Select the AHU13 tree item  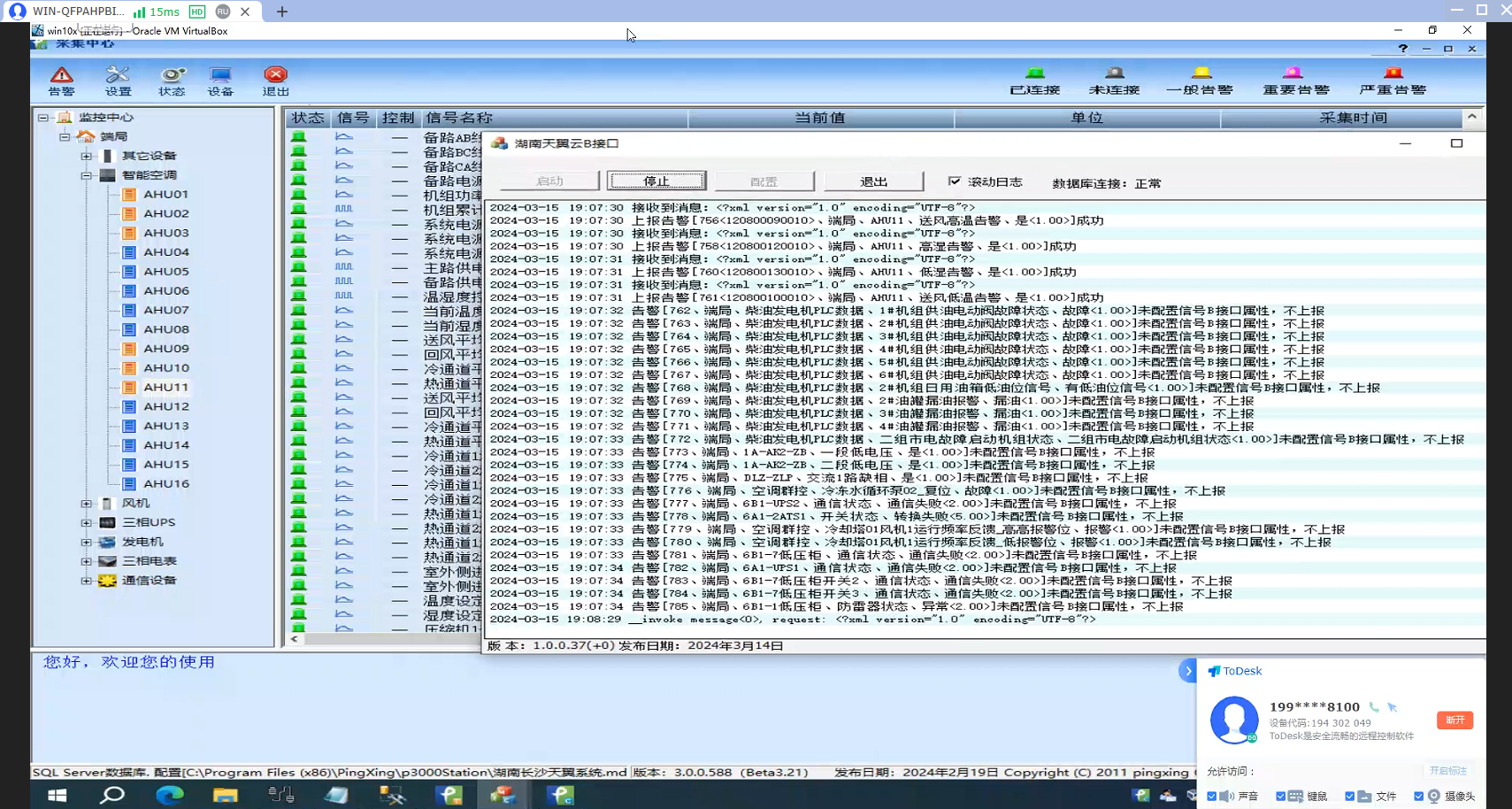[x=166, y=426]
